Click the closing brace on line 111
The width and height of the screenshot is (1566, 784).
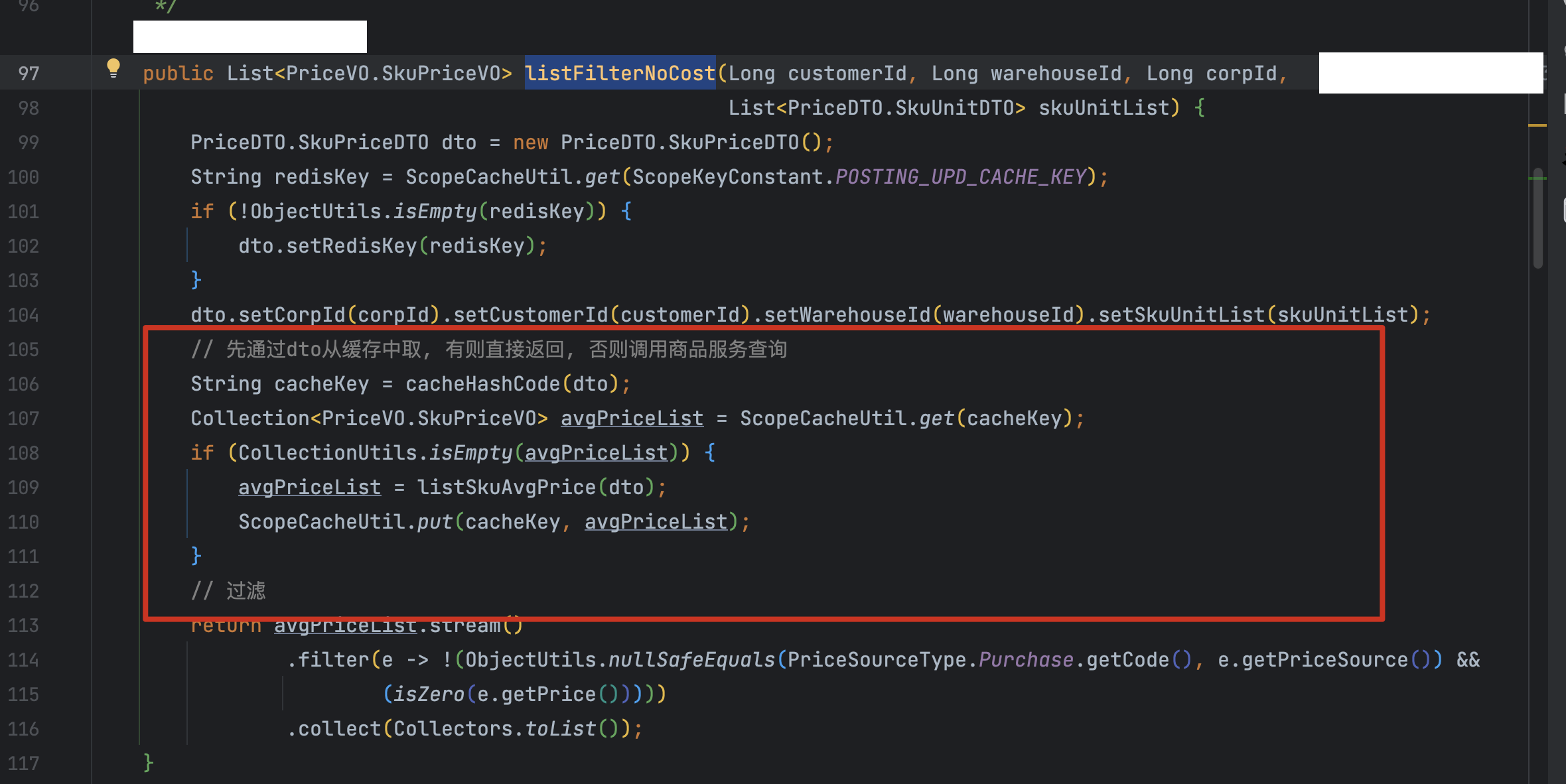[196, 555]
